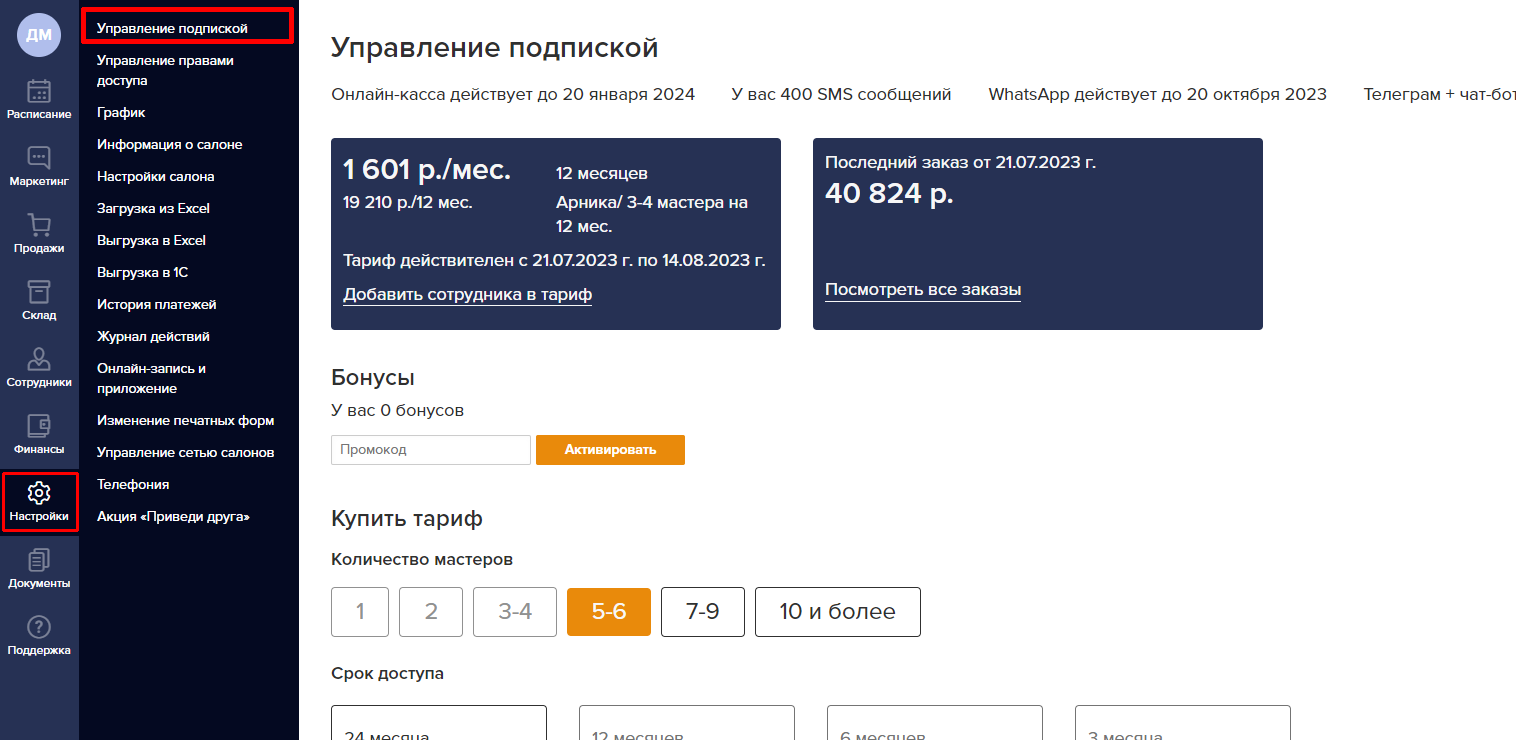The image size is (1516, 740).
Task: Open Изменение печатных форм
Action: (x=185, y=420)
